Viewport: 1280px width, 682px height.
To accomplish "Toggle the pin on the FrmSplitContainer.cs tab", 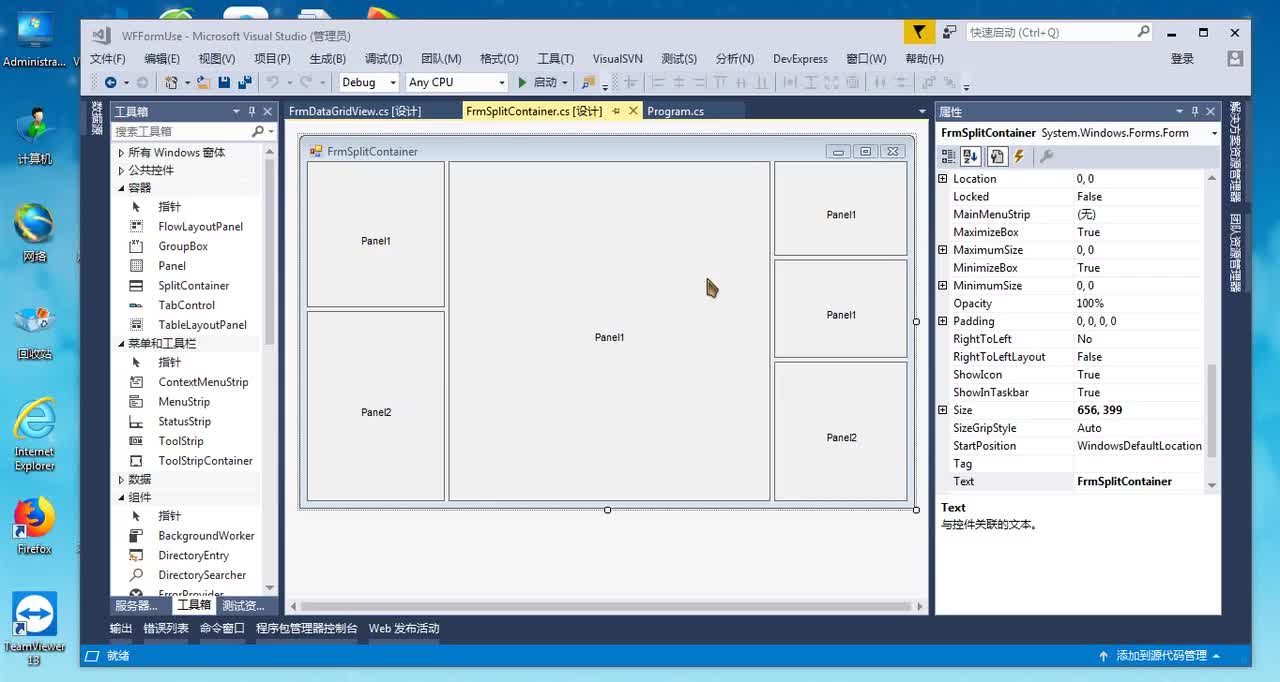I will 617,111.
